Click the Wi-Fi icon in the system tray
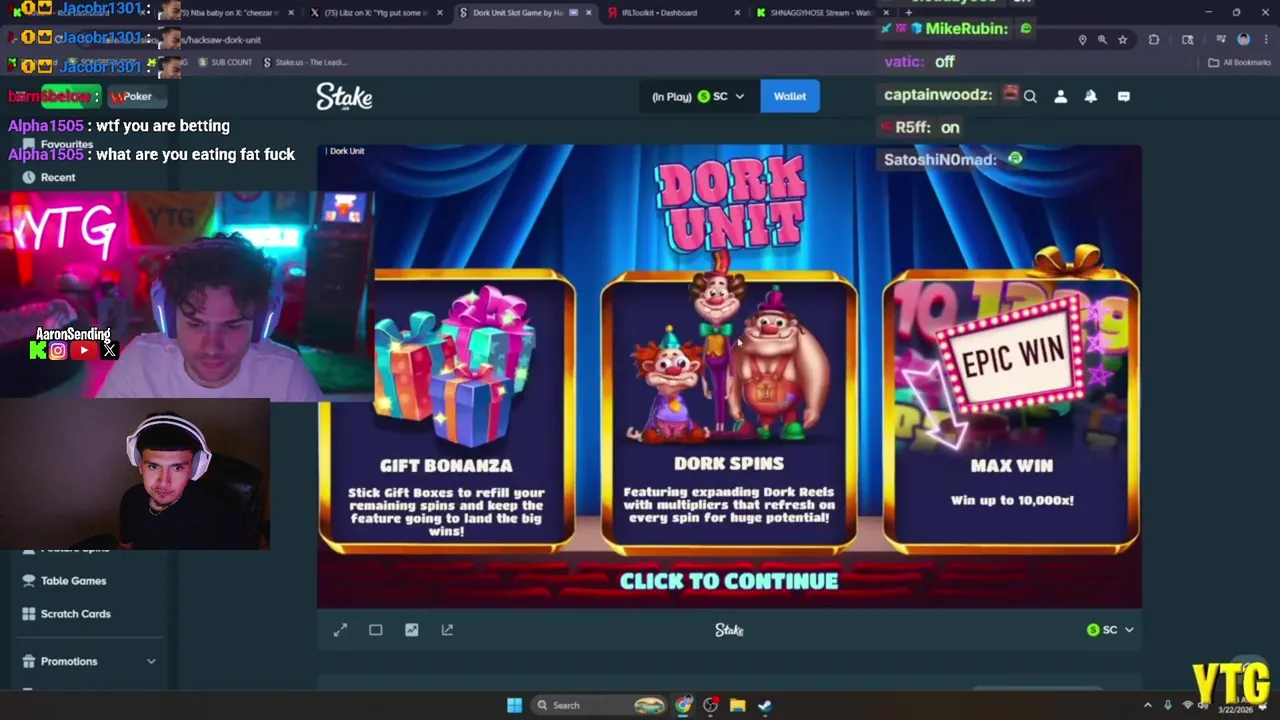Viewport: 1280px width, 720px height. tap(1187, 705)
